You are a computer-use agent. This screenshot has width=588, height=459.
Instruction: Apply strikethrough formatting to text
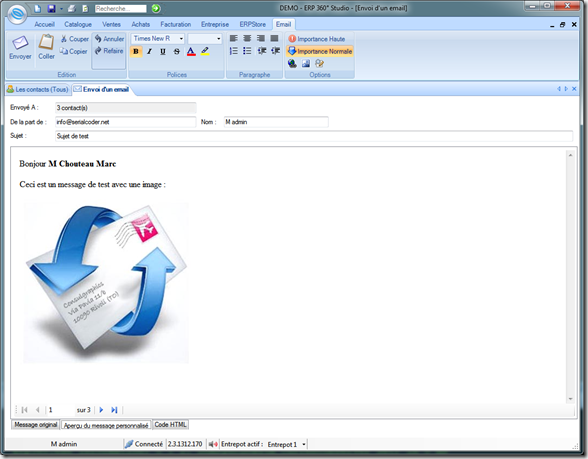pos(177,51)
